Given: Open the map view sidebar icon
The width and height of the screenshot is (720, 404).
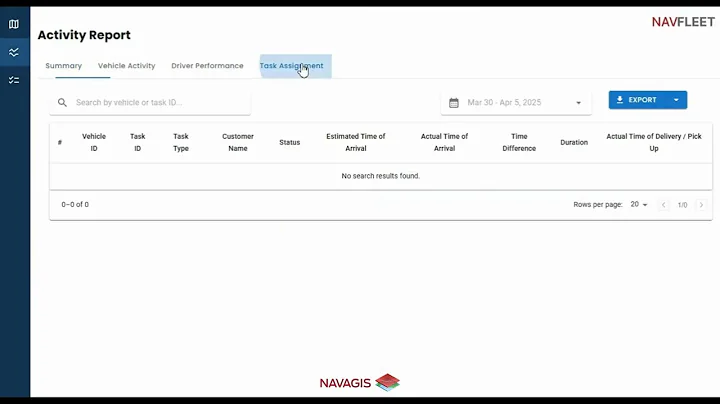Looking at the screenshot, I should click(x=14, y=24).
